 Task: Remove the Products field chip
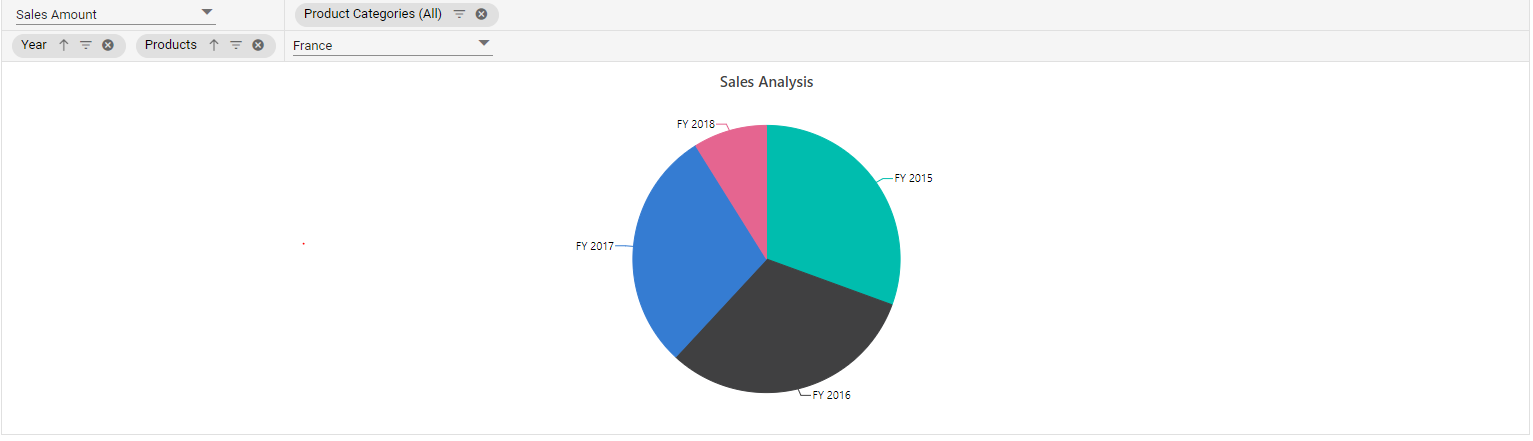click(x=258, y=45)
